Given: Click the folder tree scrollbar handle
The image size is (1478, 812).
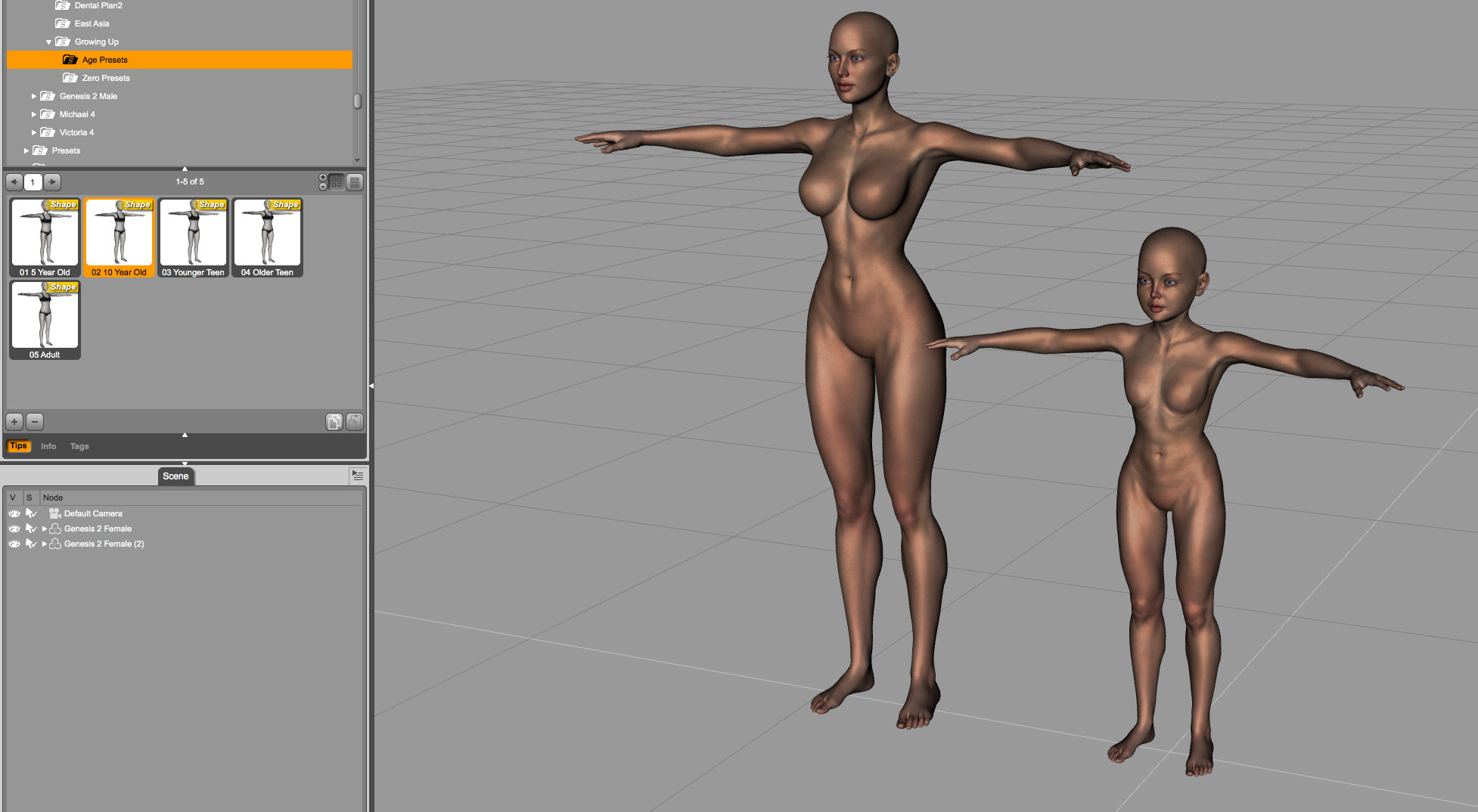Looking at the screenshot, I should point(358,101).
